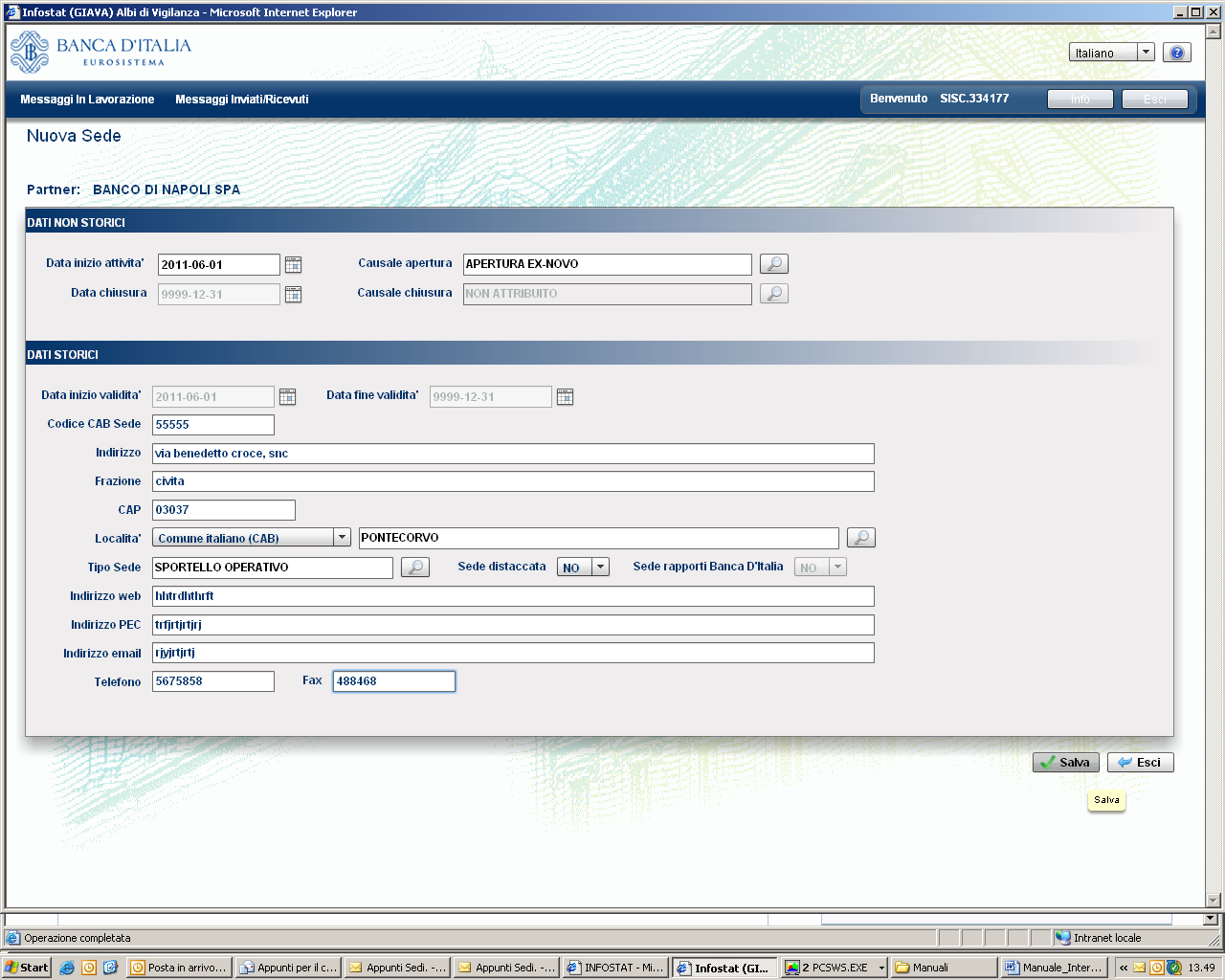Image resolution: width=1225 pixels, height=980 pixels.
Task: Click the BANCO DI NAPOLI SPA text
Action: (167, 189)
